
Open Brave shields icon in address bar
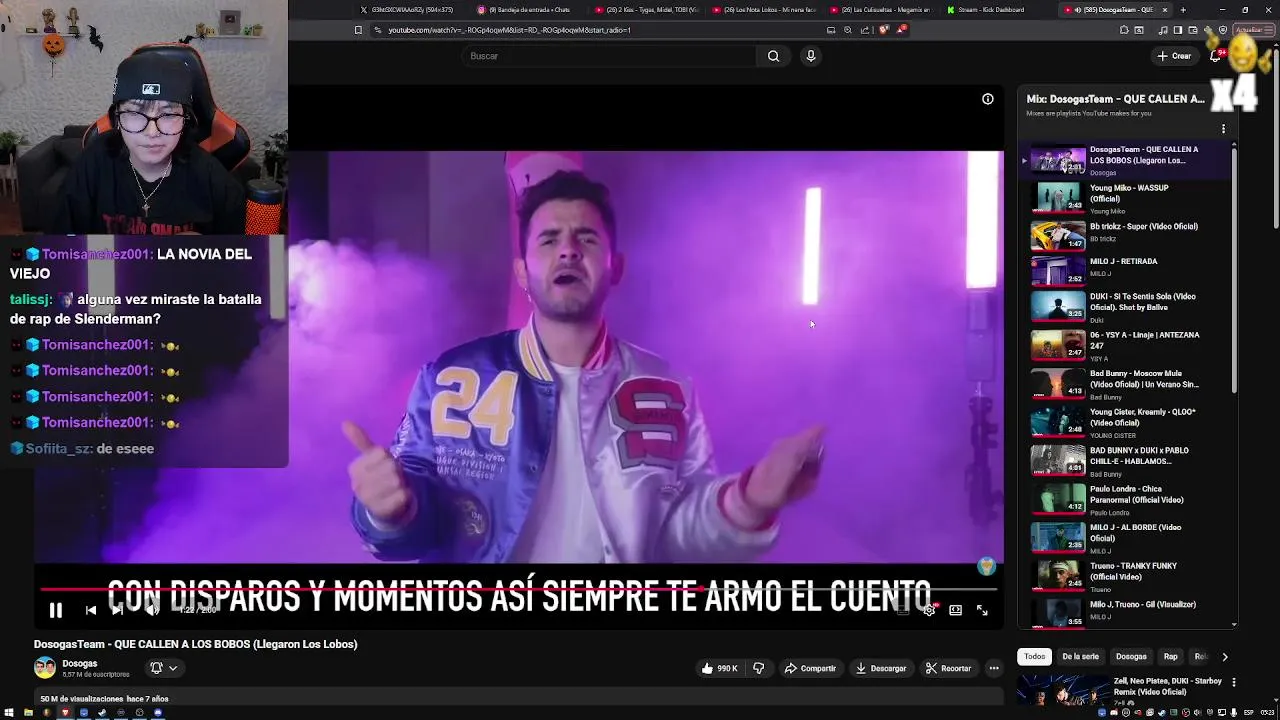point(884,30)
